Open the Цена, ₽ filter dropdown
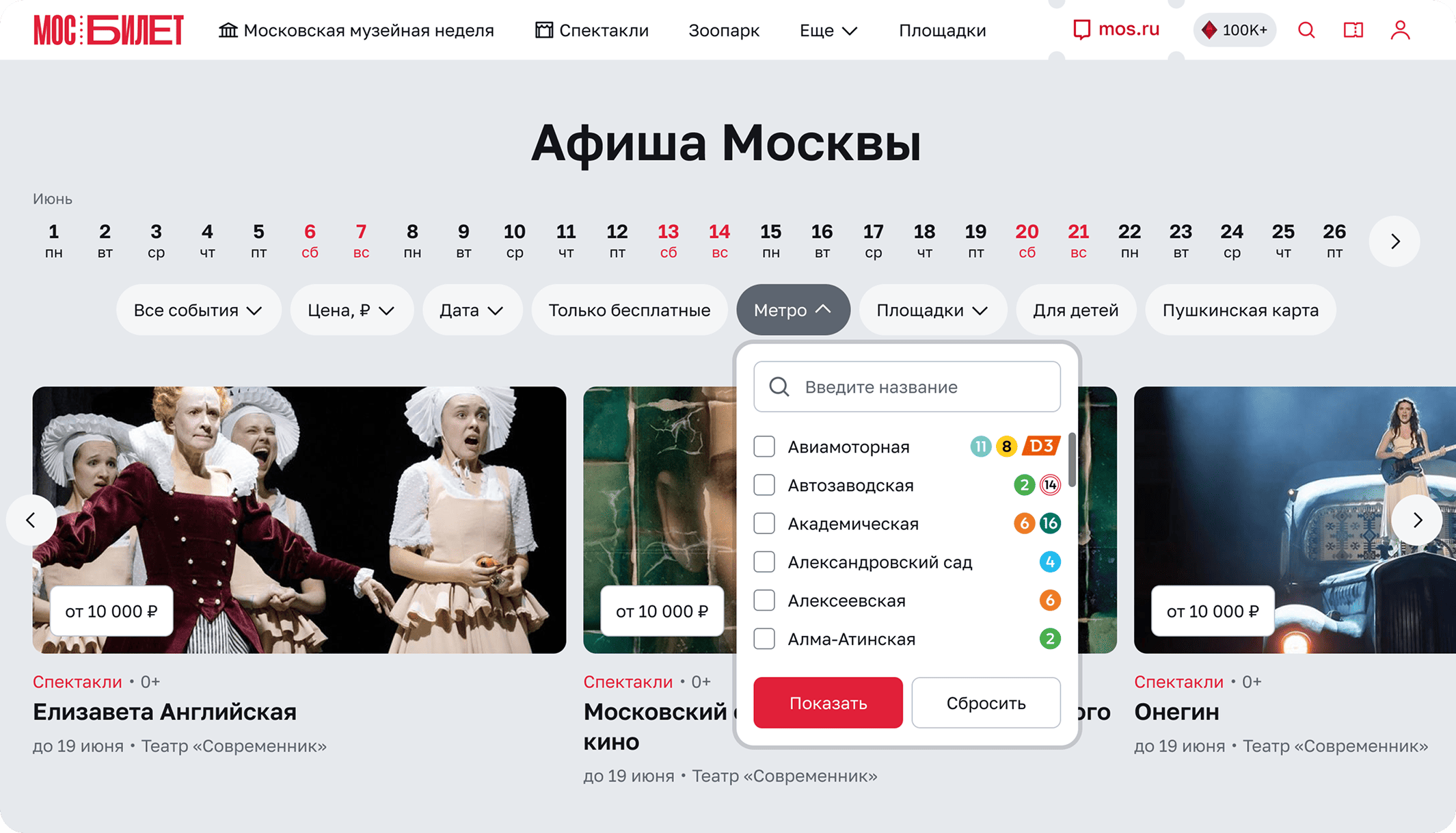This screenshot has width=1456, height=833. click(351, 310)
